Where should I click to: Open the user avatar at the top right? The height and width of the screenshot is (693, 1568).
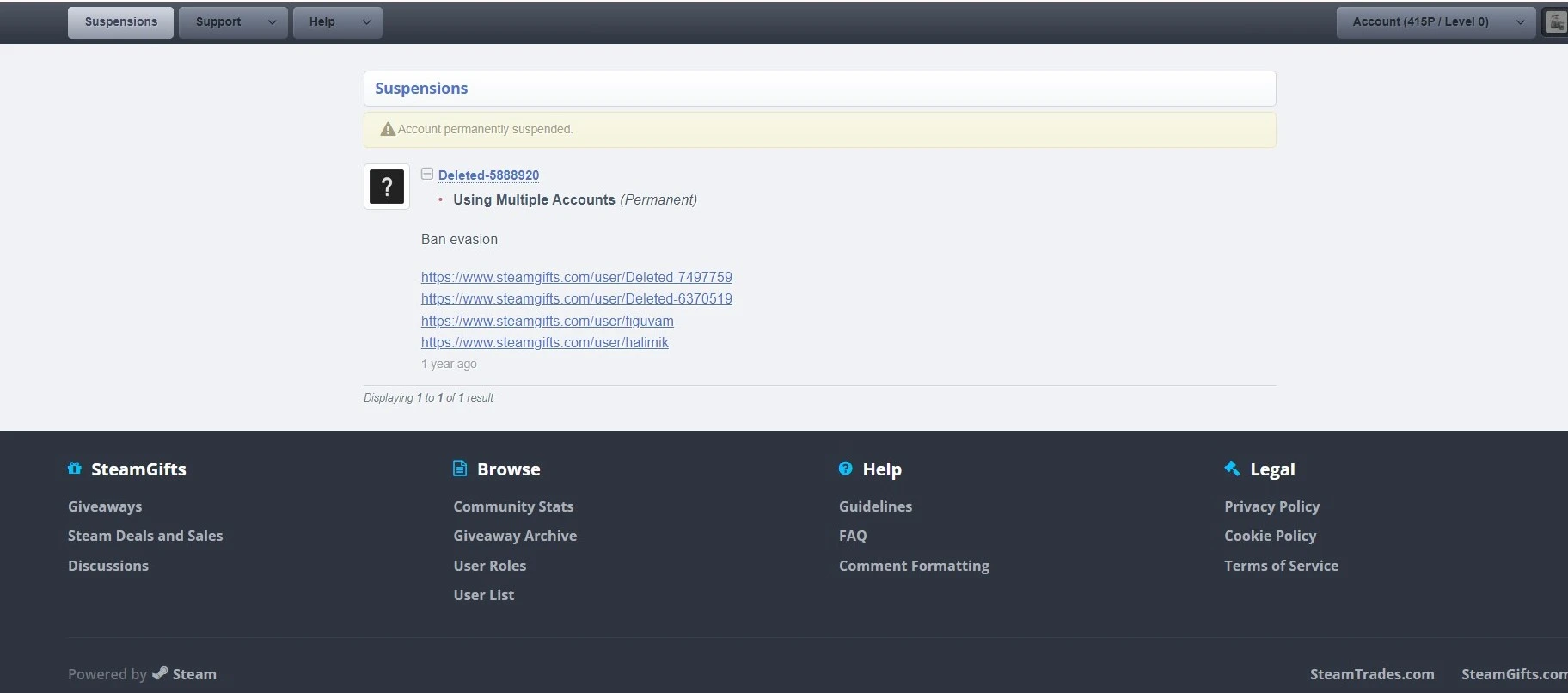(x=1556, y=22)
